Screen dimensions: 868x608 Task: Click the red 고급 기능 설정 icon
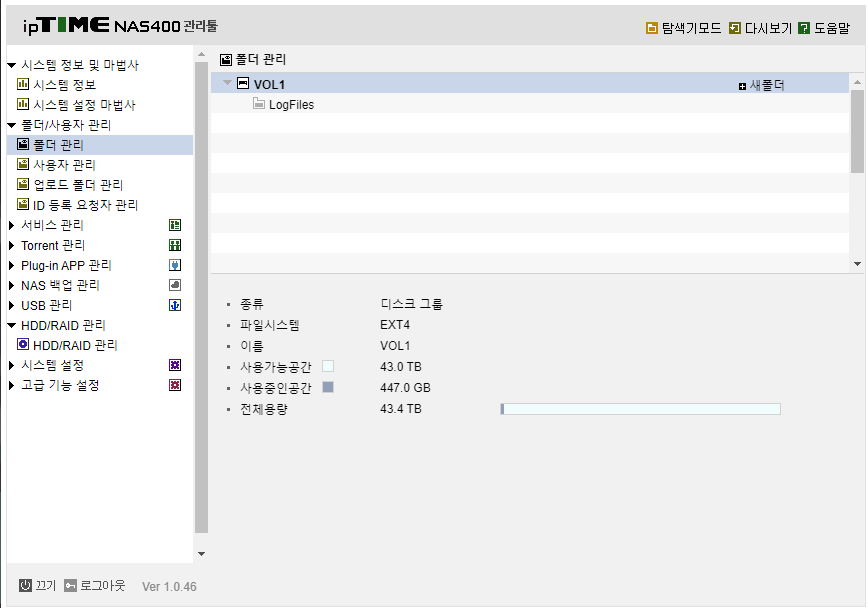point(175,385)
